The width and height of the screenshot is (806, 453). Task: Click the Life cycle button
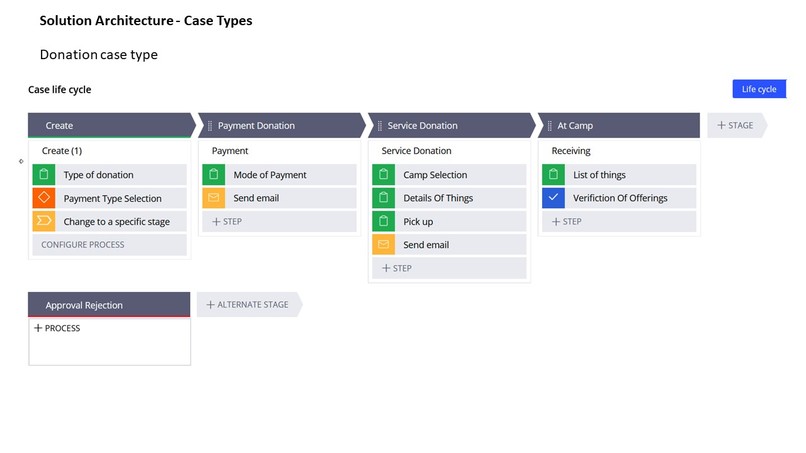click(x=758, y=90)
